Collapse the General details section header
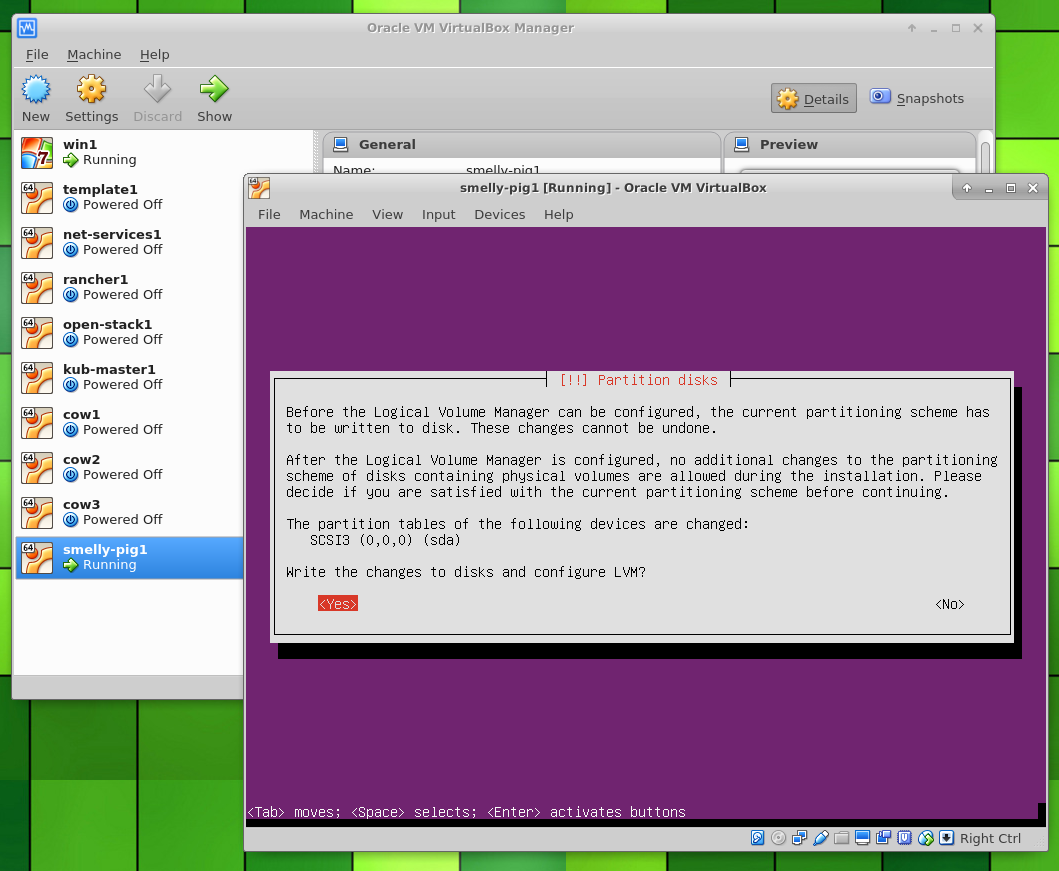 coord(521,144)
